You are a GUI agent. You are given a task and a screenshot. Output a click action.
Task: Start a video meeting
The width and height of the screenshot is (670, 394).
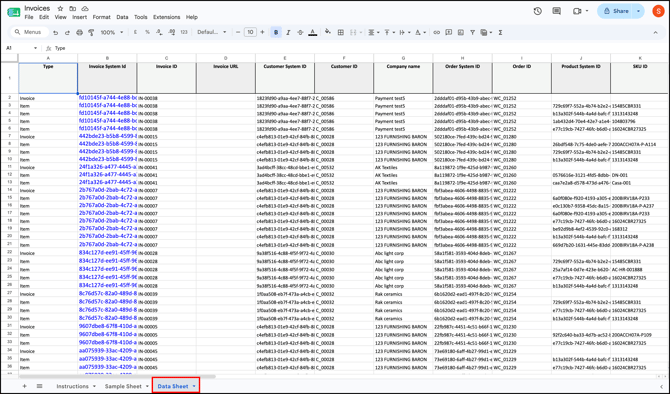coord(577,11)
